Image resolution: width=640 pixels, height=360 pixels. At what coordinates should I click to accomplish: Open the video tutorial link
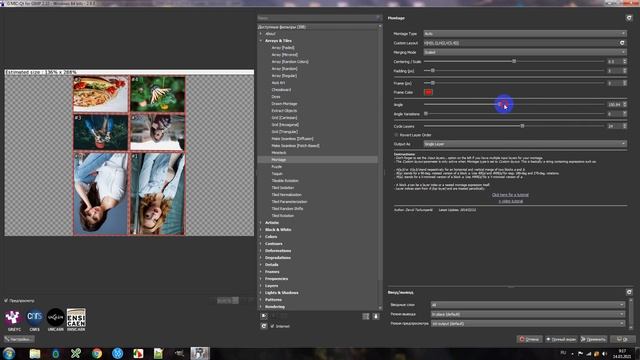[x=510, y=201]
